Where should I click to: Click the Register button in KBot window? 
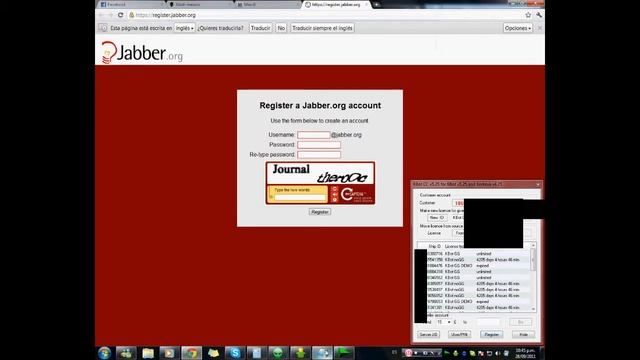(491, 334)
